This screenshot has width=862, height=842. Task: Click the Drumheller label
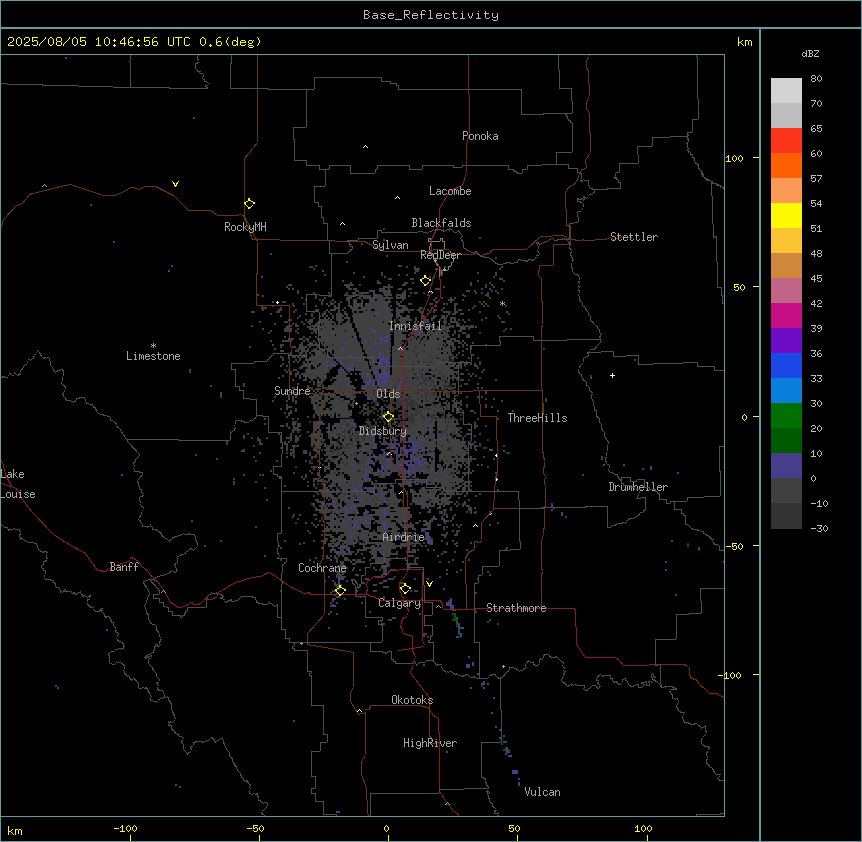tap(638, 487)
